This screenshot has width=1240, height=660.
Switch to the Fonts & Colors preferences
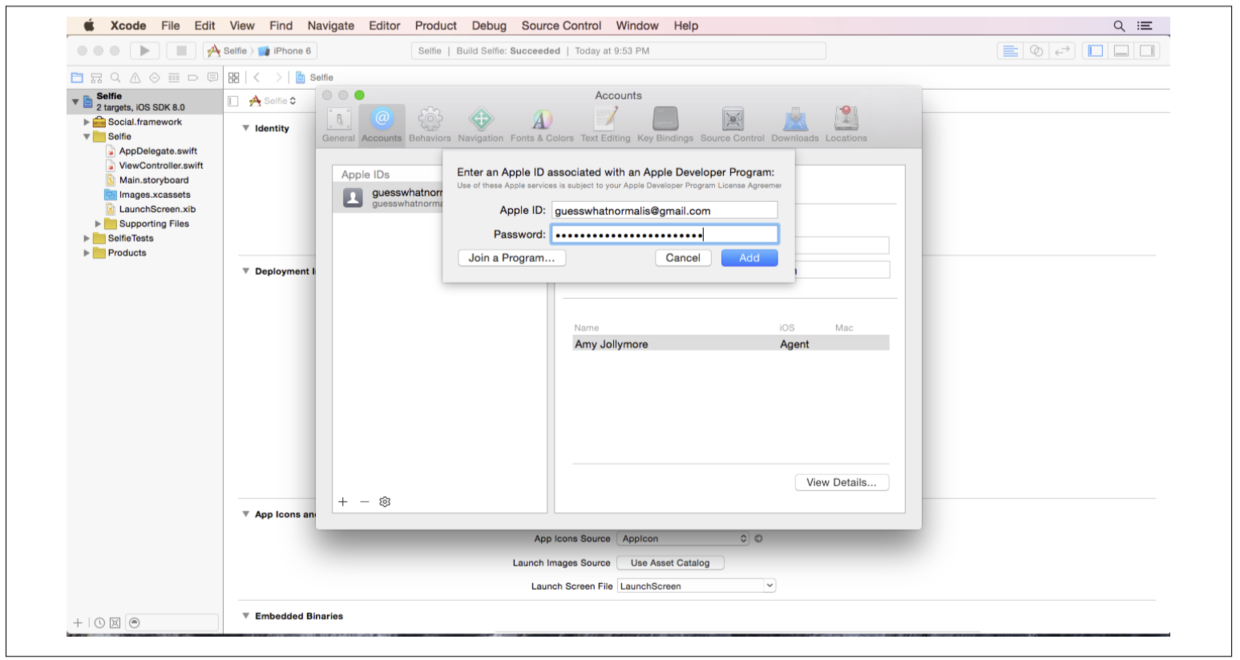coord(542,124)
